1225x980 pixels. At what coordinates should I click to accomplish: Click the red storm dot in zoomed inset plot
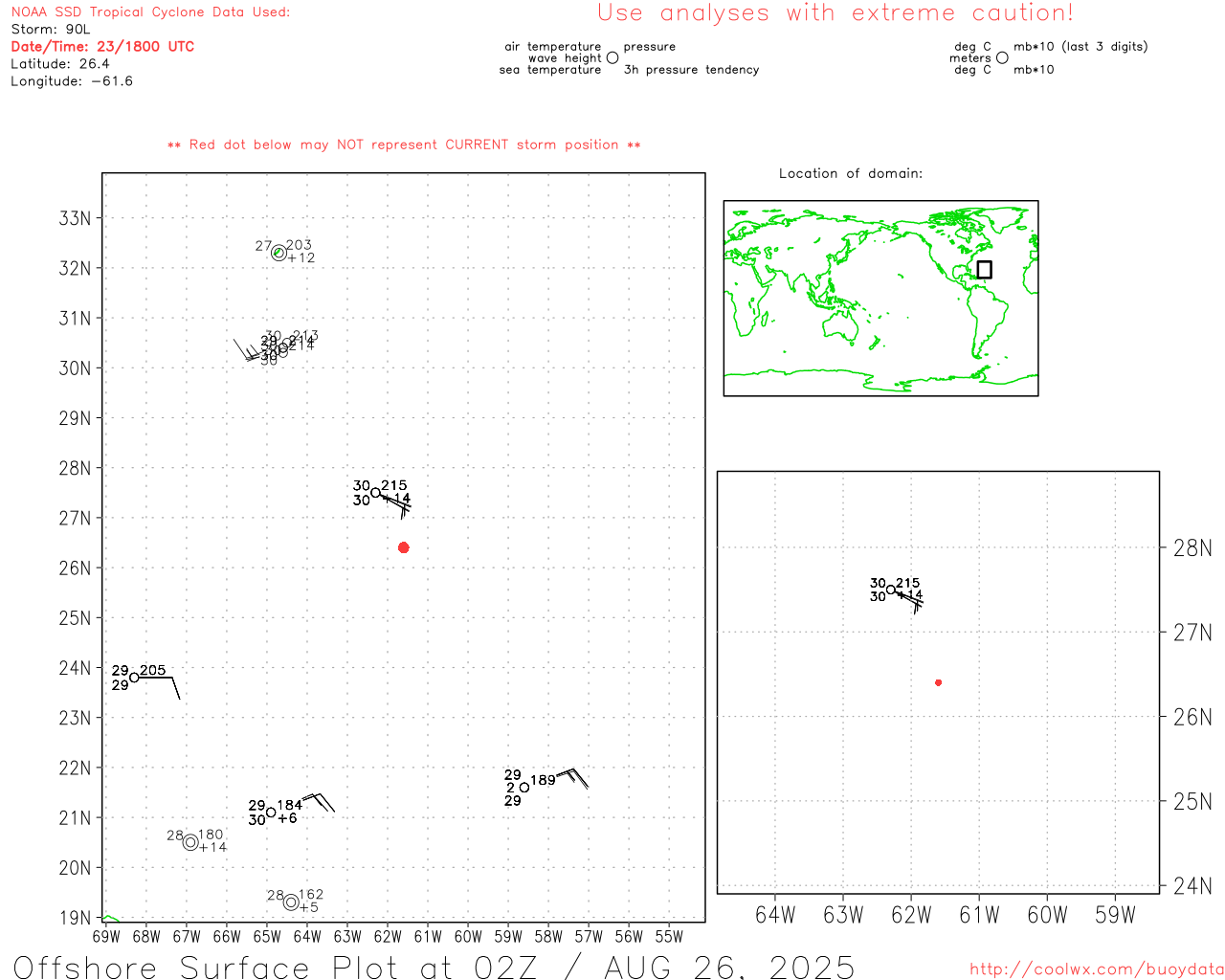938,682
